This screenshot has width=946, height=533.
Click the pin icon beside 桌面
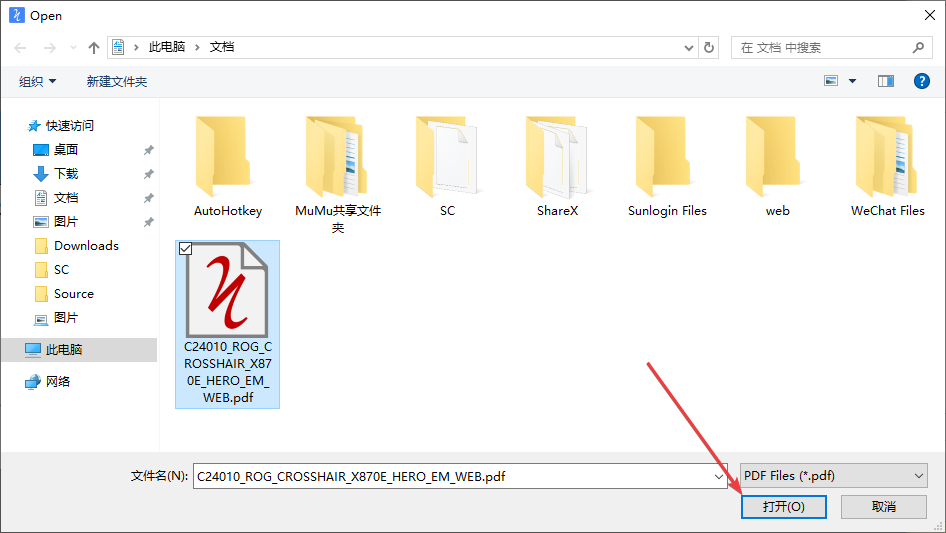click(148, 150)
